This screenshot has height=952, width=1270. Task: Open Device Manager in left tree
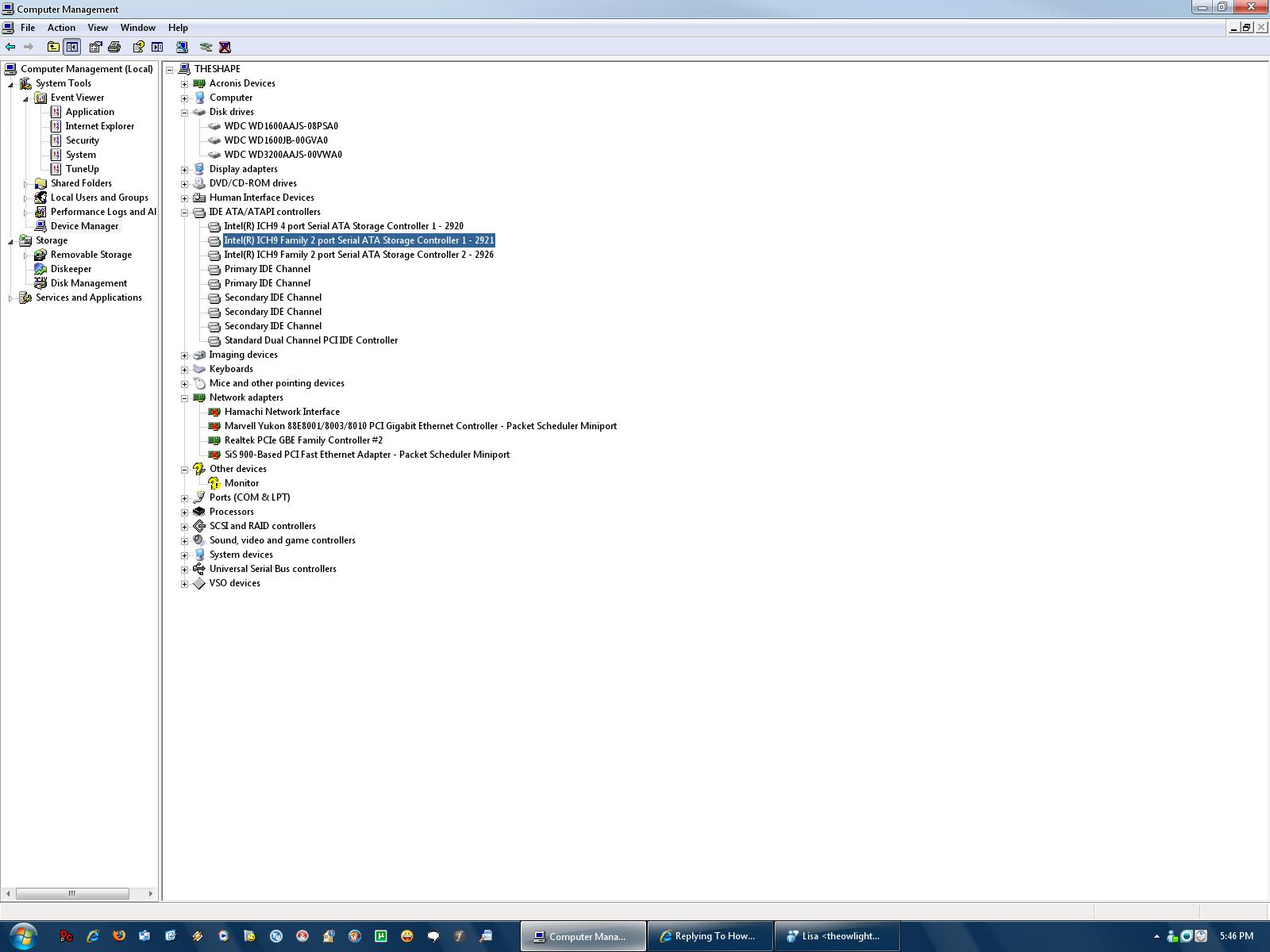point(84,226)
